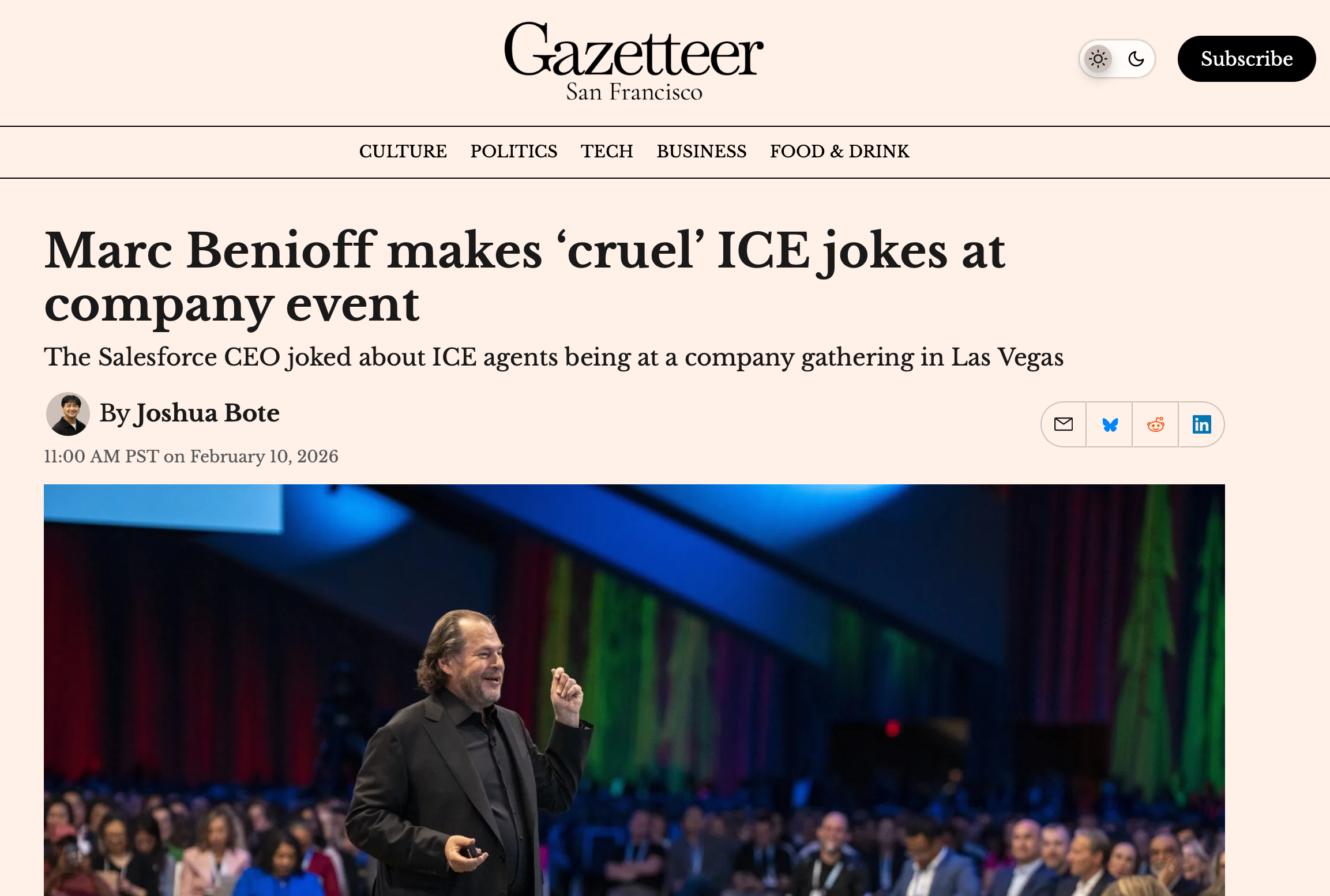Open the Politics section
The height and width of the screenshot is (896, 1330).
[514, 152]
